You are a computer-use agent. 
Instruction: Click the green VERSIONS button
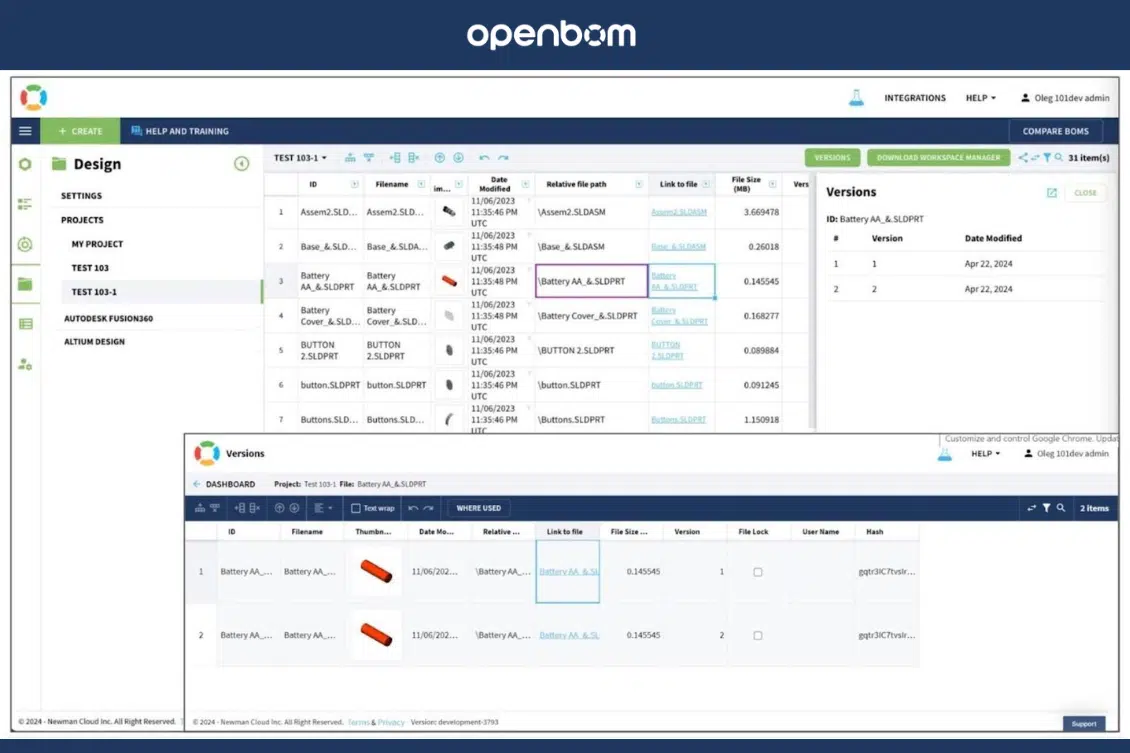pos(832,158)
